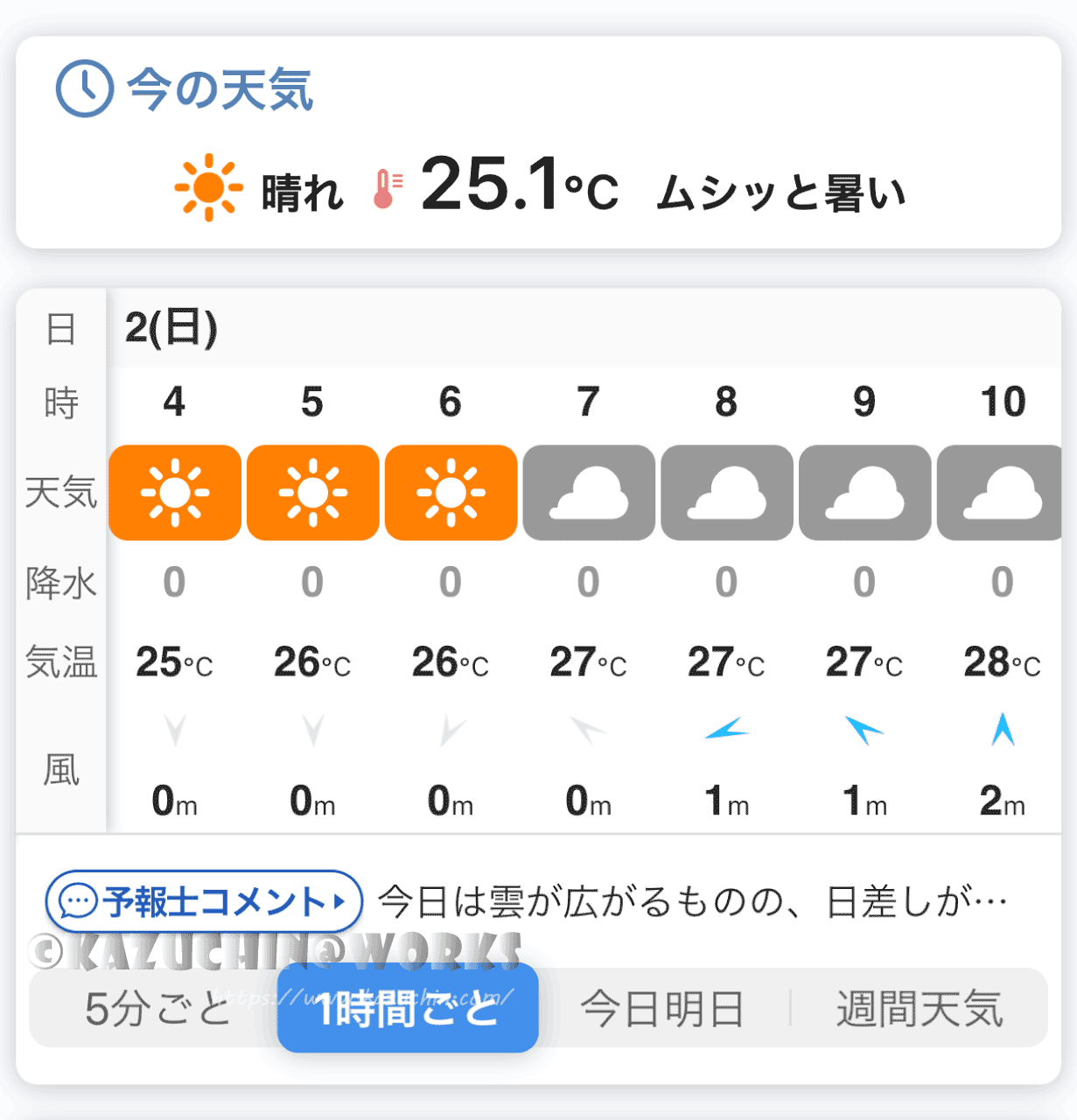This screenshot has width=1077, height=1120.
Task: Select the sunny weather icon for 6 o'clock
Action: tap(451, 493)
